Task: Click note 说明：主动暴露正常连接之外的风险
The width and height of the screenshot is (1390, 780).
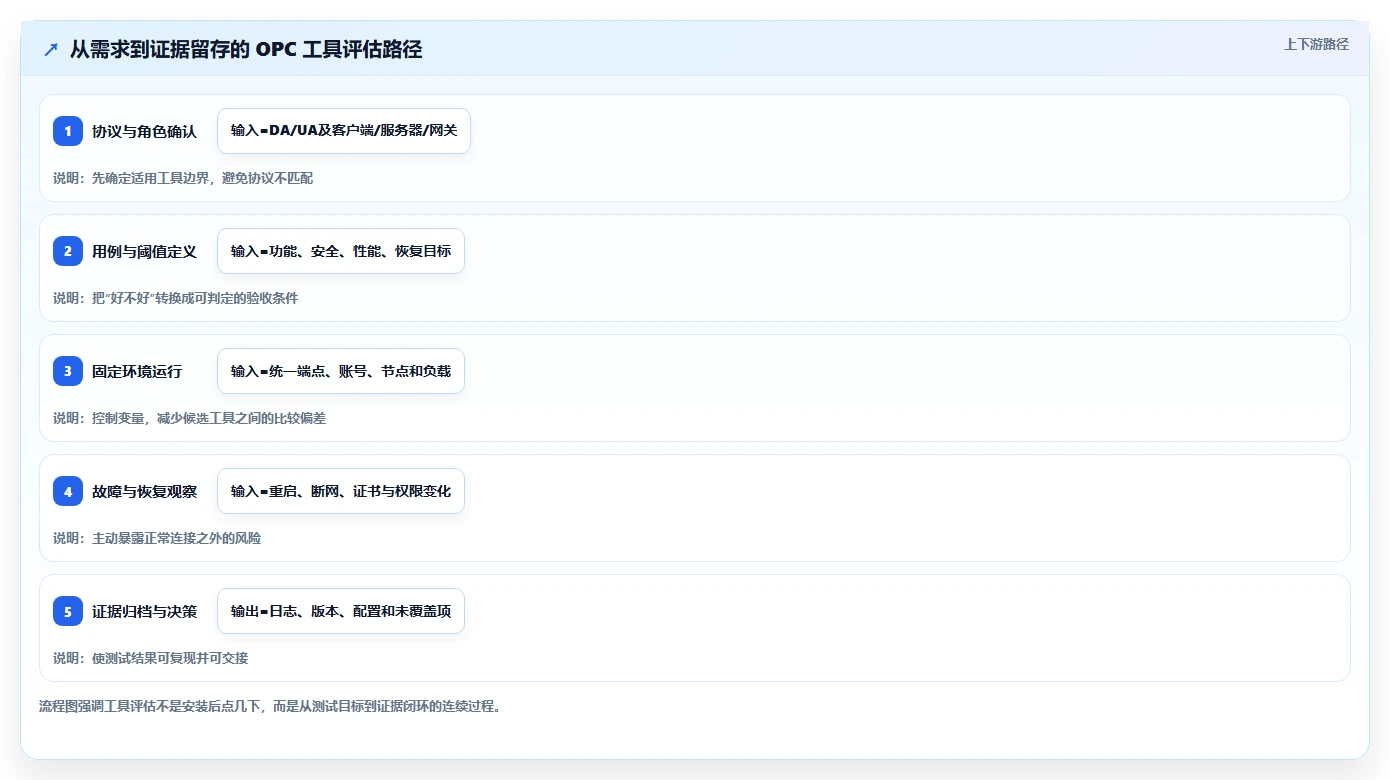Action: click(157, 538)
